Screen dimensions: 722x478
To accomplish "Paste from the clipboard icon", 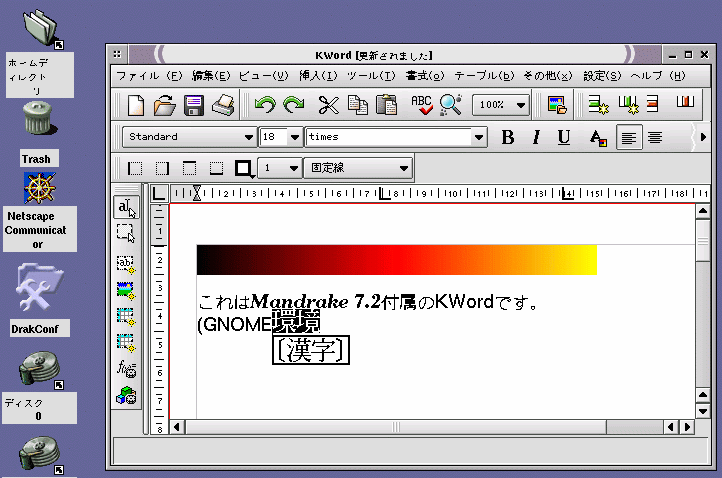I will [386, 105].
